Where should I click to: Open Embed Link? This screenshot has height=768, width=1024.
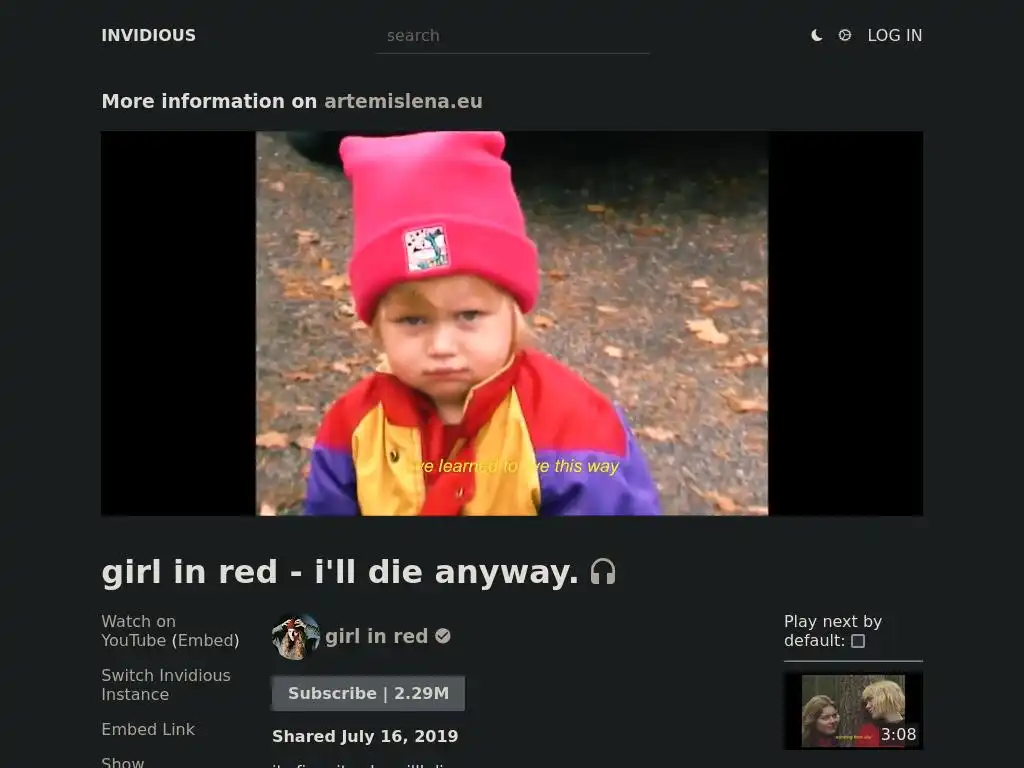pyautogui.click(x=148, y=729)
